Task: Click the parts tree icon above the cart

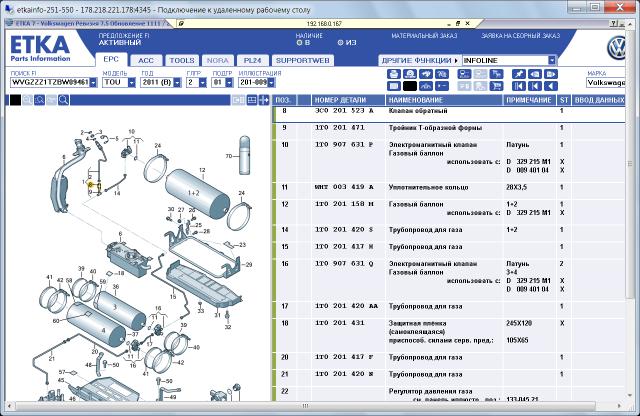Action: click(496, 74)
